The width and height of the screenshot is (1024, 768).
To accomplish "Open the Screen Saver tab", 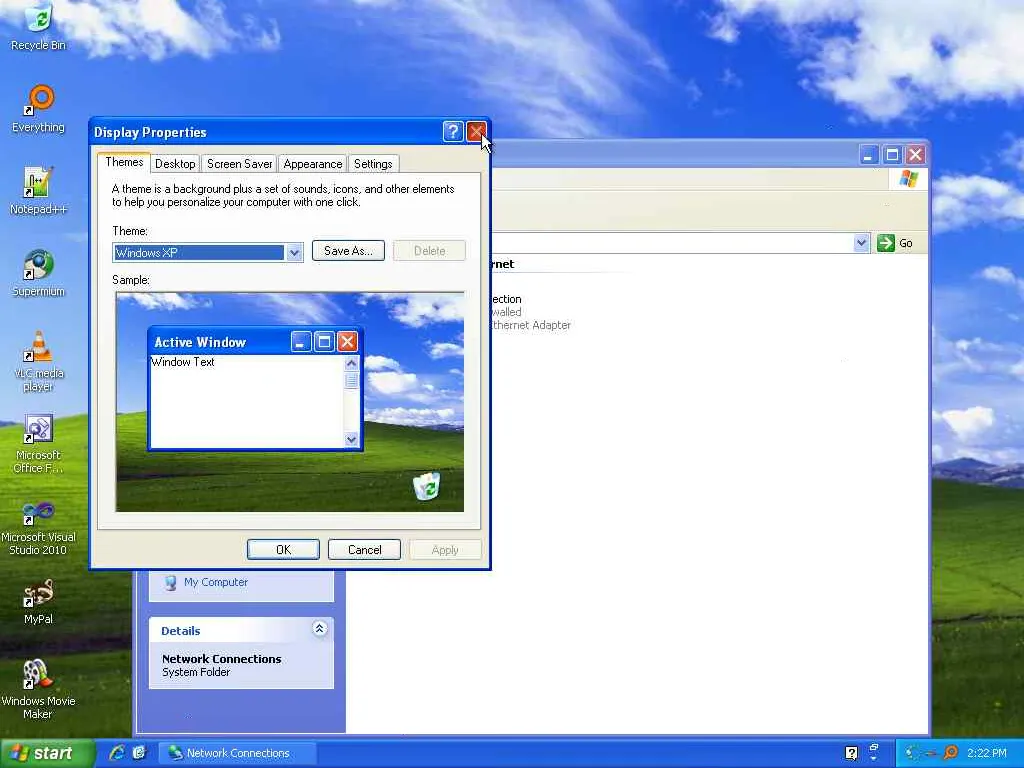I will pos(240,164).
